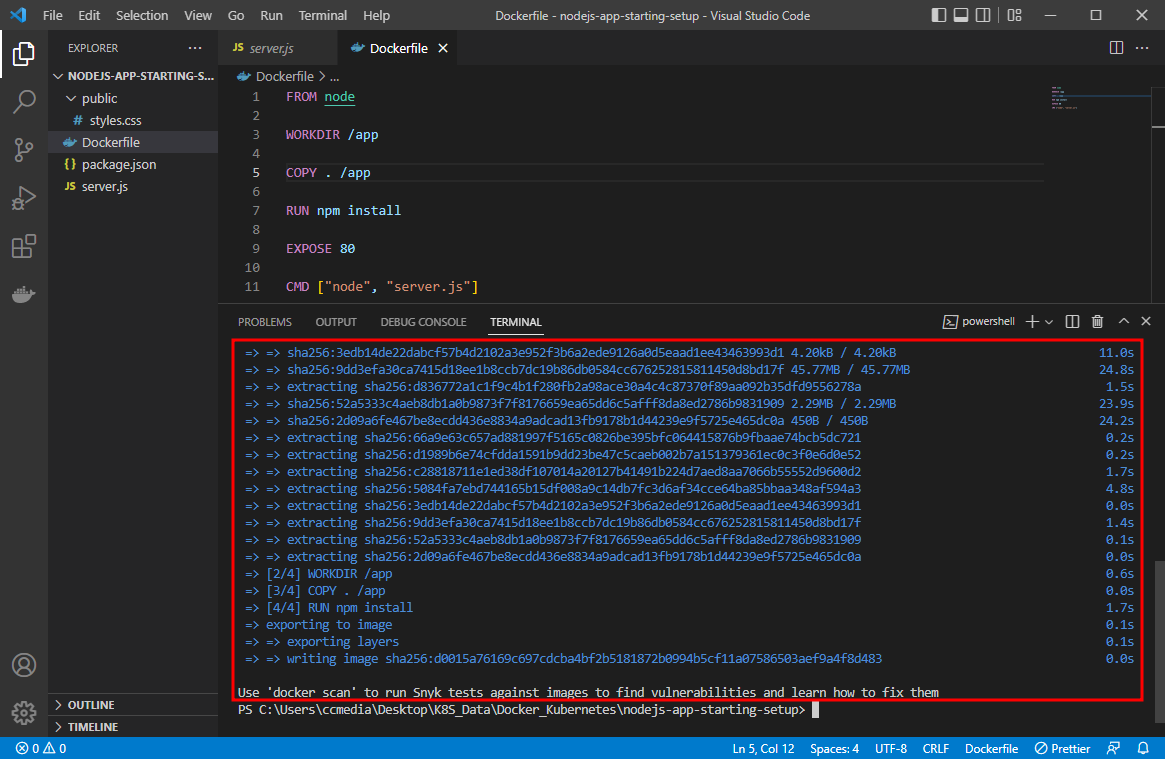Change encoding via UTF-8 status item
Image resolution: width=1165 pixels, height=759 pixels.
pyautogui.click(x=891, y=748)
